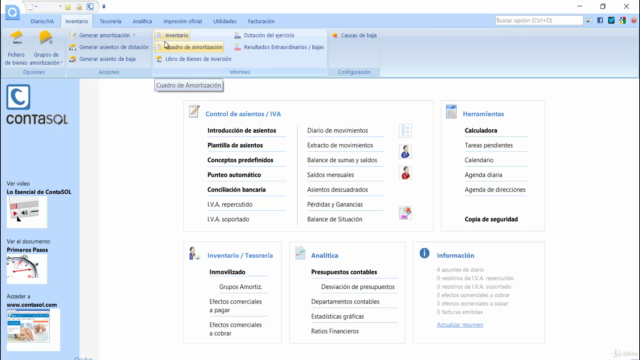
Task: Click Generar asientos de dotación
Action: click(109, 47)
